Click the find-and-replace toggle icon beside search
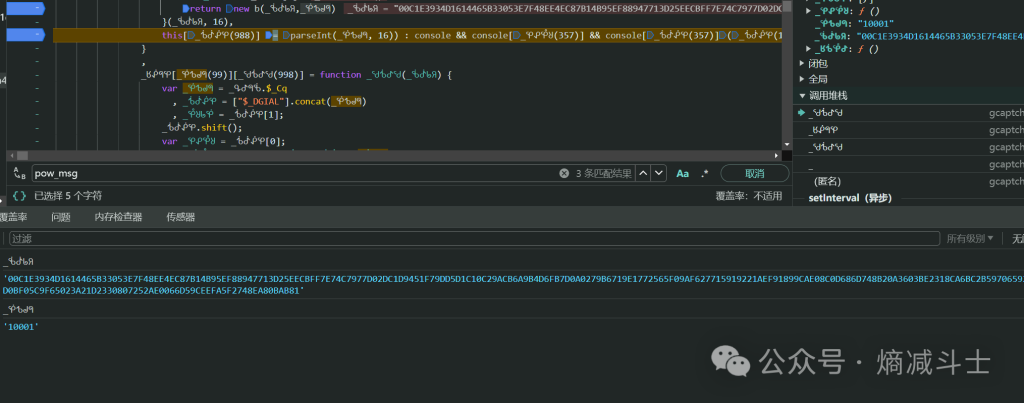 [x=19, y=174]
